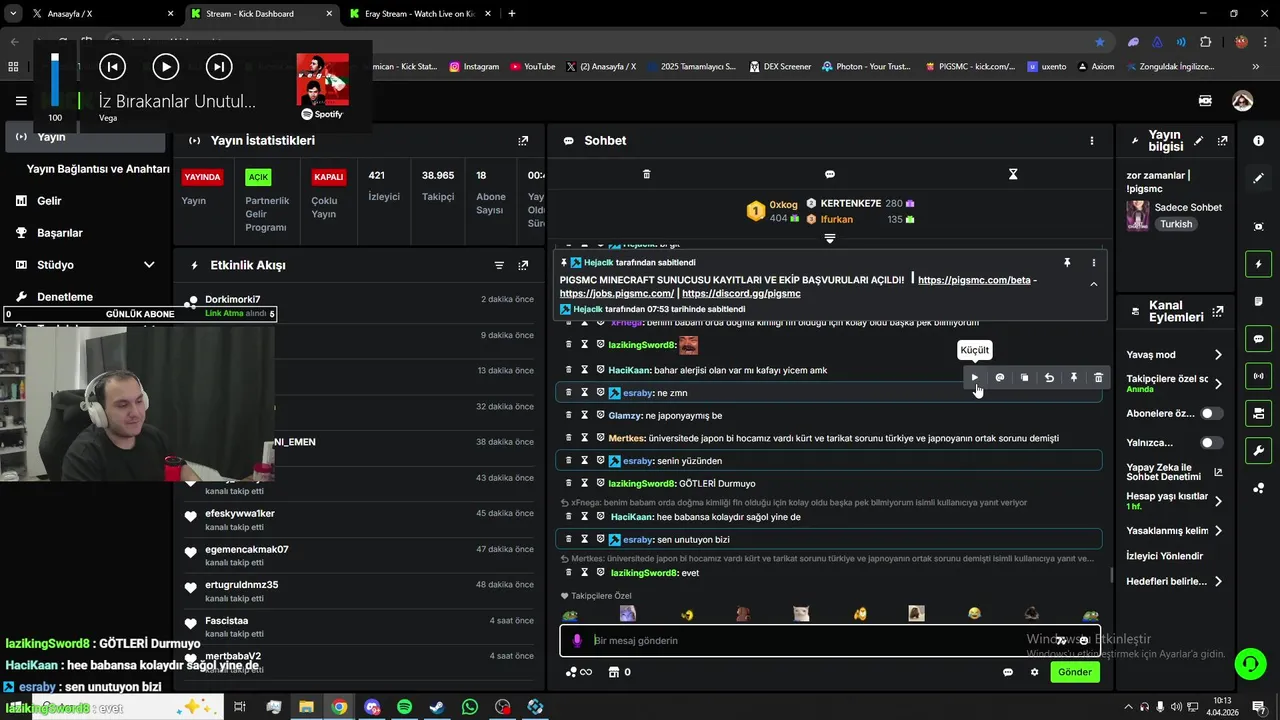Click the Gönder send button
1280x720 pixels.
pyautogui.click(x=1075, y=672)
